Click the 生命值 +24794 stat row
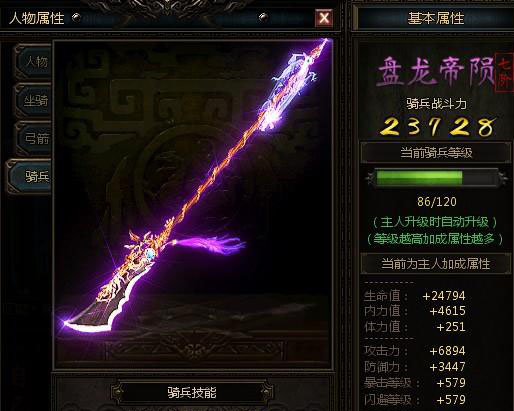This screenshot has width=514, height=411. click(415, 296)
